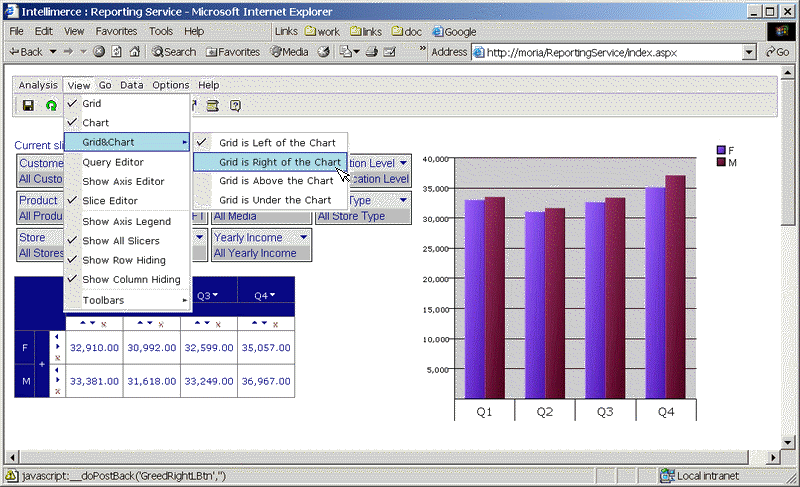Screen dimensions: 800x487
Task: Move row F with right arrow icon
Action: pos(58,347)
